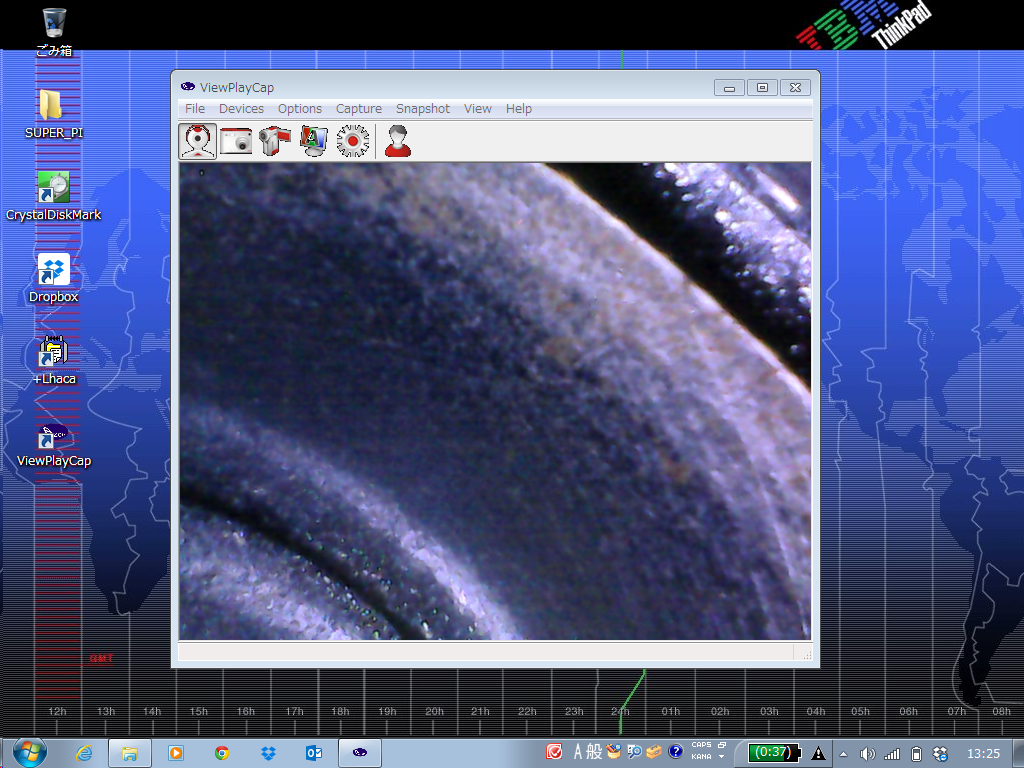Image resolution: width=1024 pixels, height=768 pixels.
Task: Click the still camera snapshot icon
Action: point(236,140)
